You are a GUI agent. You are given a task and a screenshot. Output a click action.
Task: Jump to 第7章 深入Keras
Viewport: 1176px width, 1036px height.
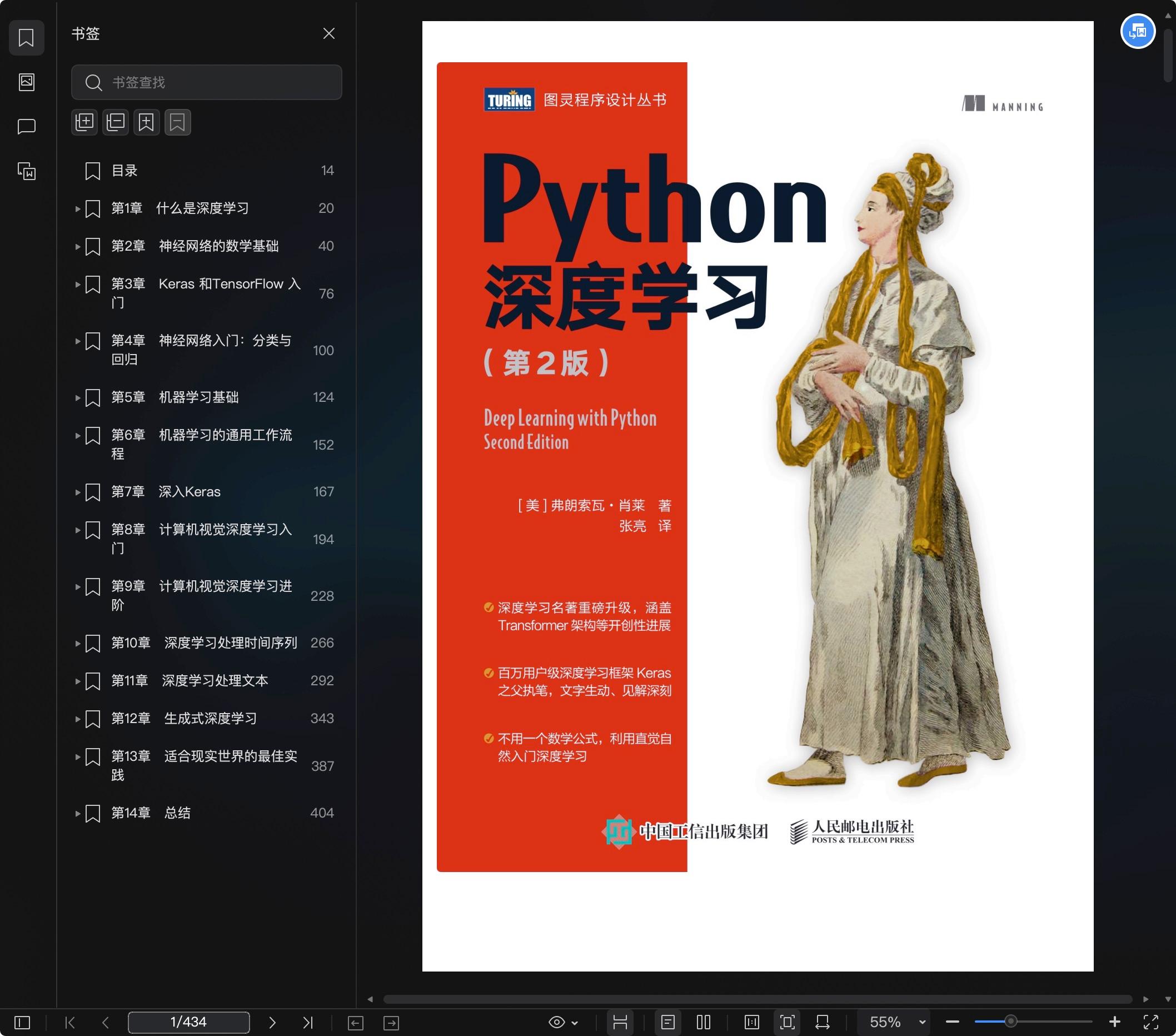pyautogui.click(x=166, y=492)
